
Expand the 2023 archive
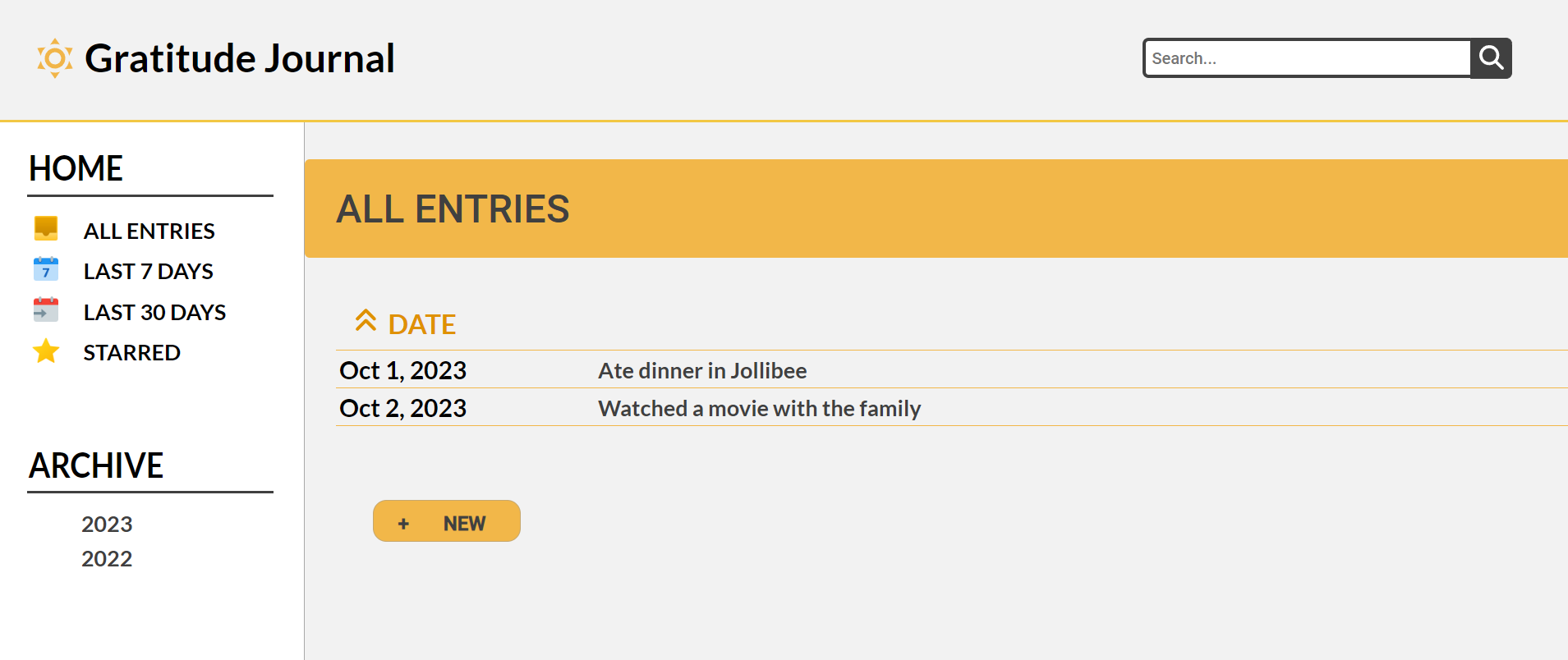(x=107, y=524)
